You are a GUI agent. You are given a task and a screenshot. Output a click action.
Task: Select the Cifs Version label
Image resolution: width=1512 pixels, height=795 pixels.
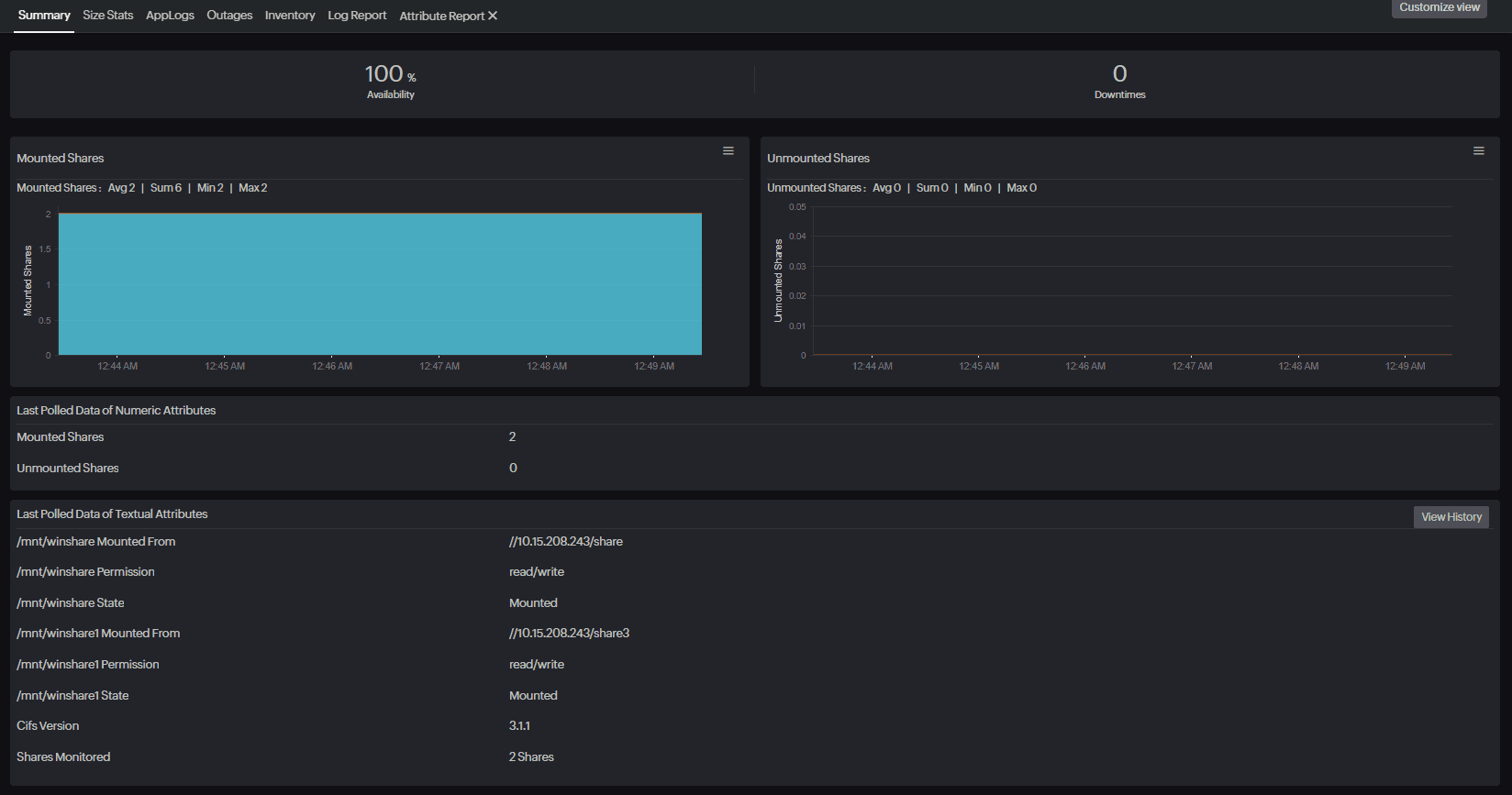(48, 726)
